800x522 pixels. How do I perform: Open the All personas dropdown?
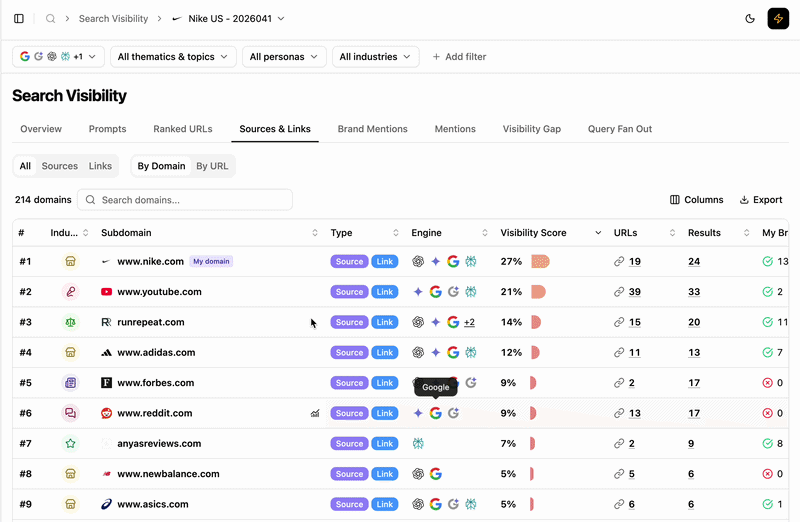coord(284,57)
